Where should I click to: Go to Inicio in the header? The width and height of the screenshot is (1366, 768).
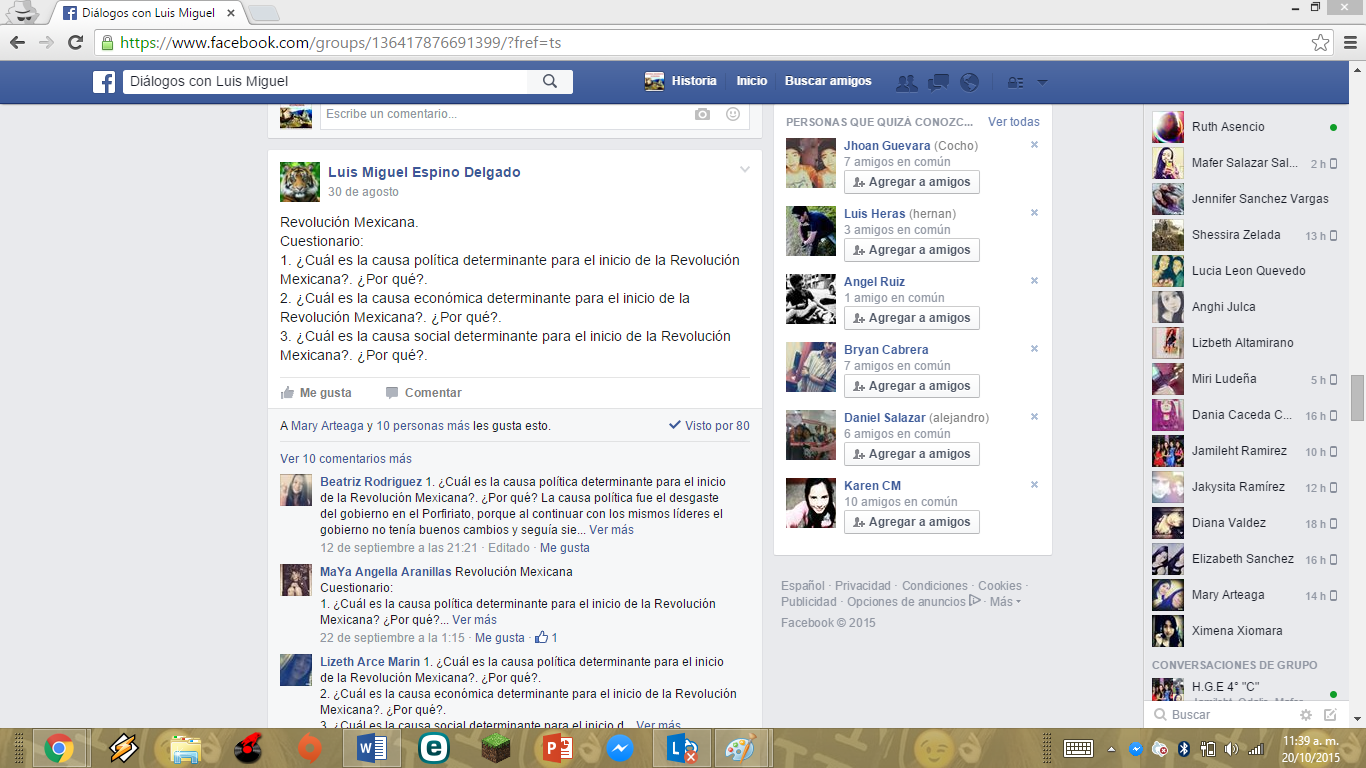[x=752, y=82]
